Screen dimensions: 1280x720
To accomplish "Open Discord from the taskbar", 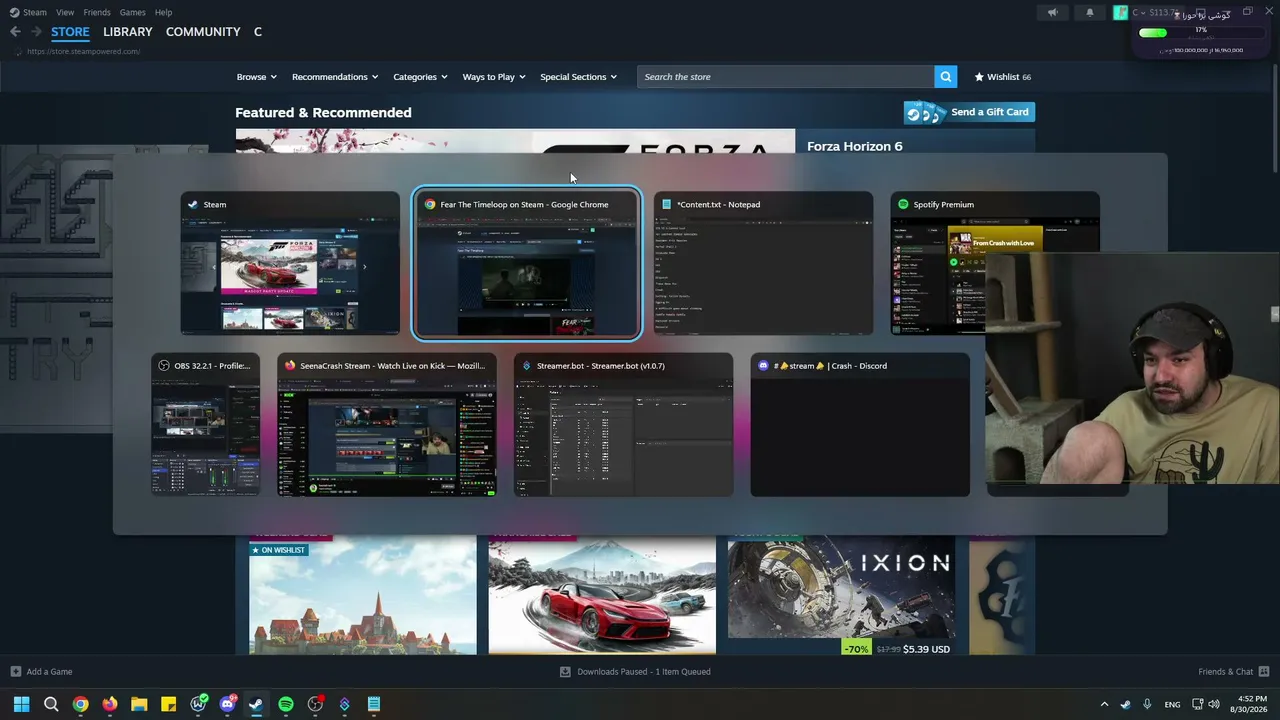I will (x=227, y=704).
